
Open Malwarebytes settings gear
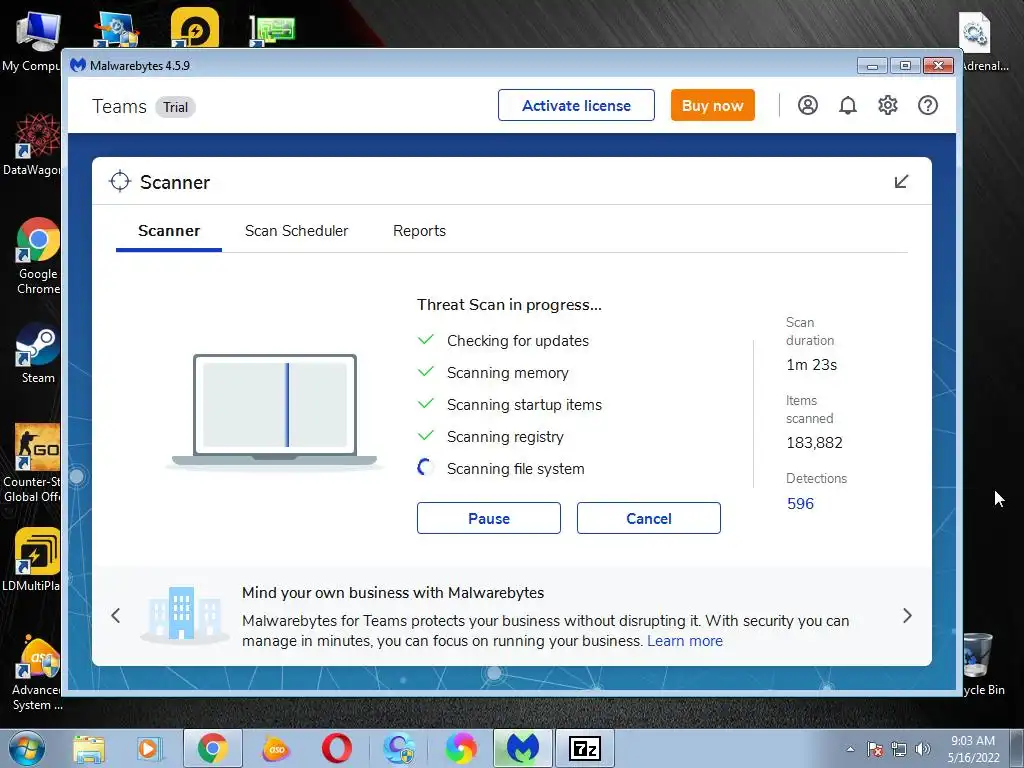click(x=888, y=105)
